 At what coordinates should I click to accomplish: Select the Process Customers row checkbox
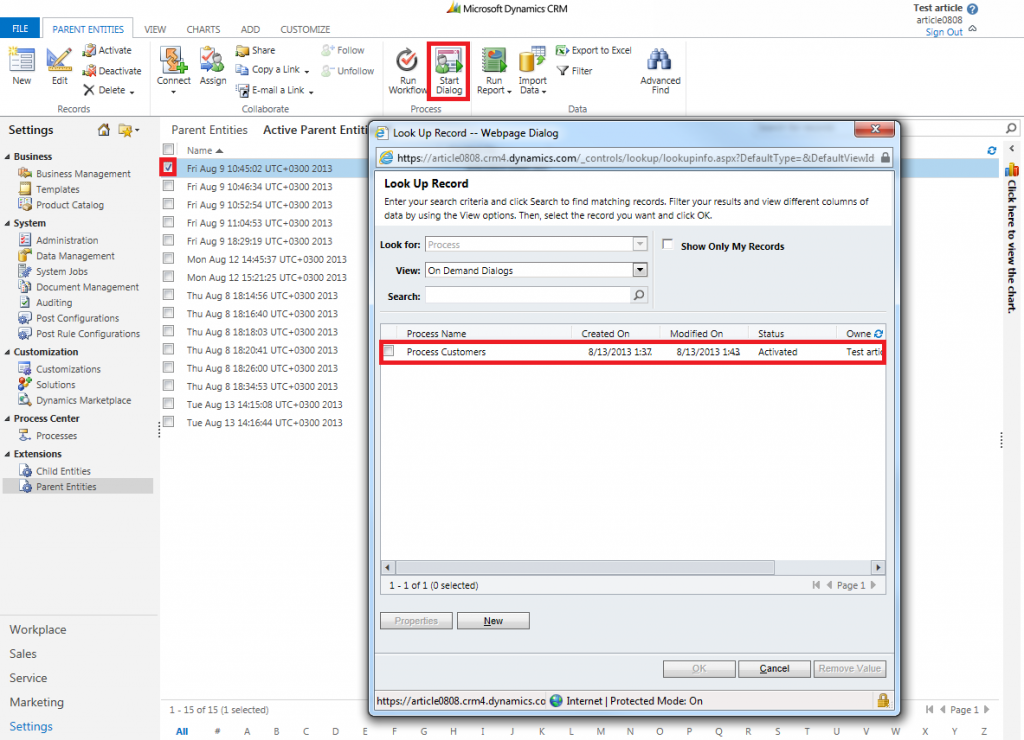tap(387, 352)
